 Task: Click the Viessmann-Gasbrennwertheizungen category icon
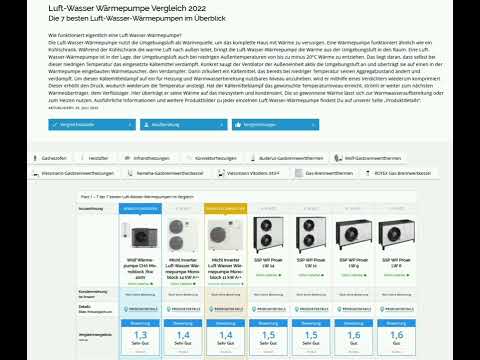click(x=35, y=173)
